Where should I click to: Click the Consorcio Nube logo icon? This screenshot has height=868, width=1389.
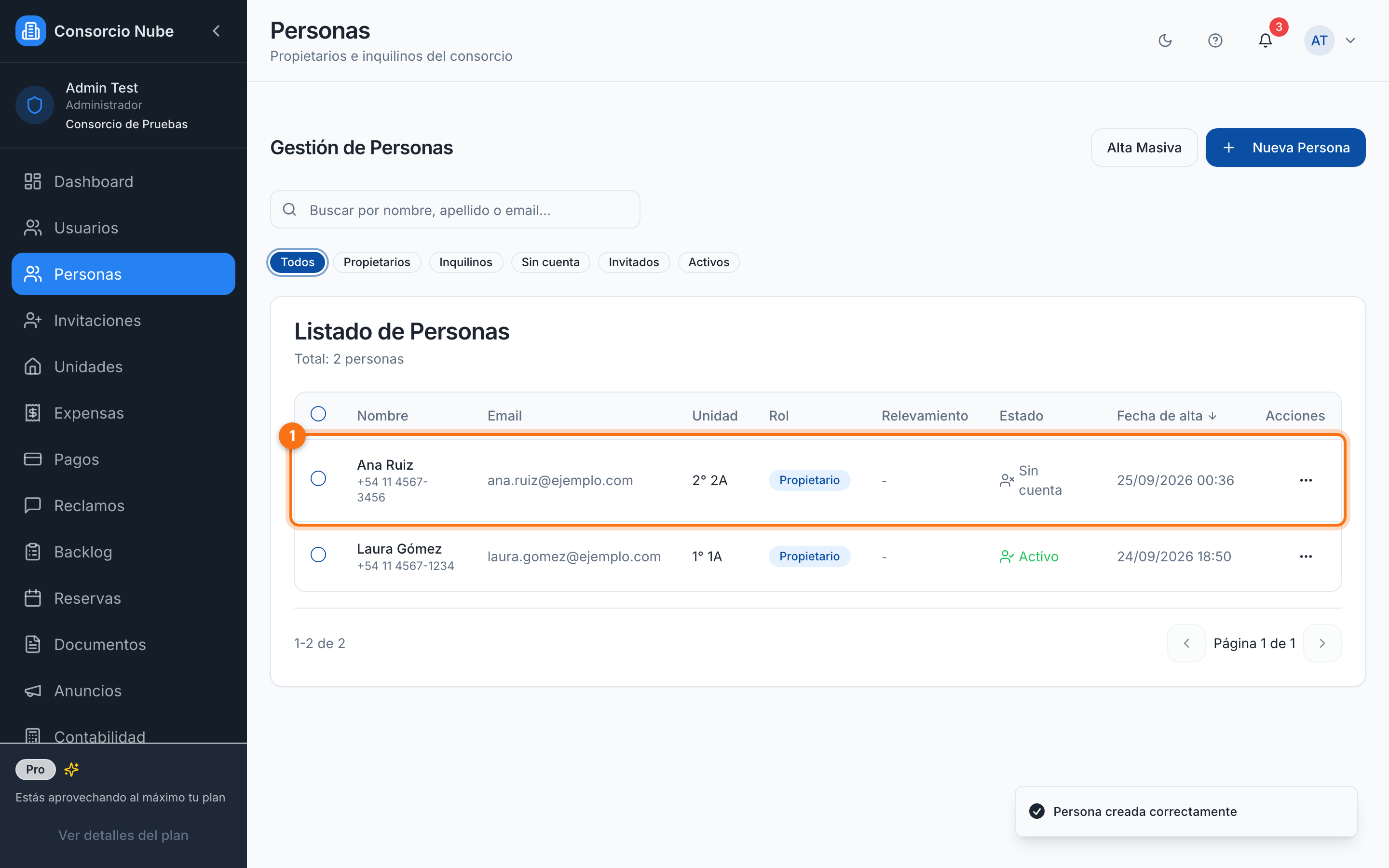click(x=30, y=31)
